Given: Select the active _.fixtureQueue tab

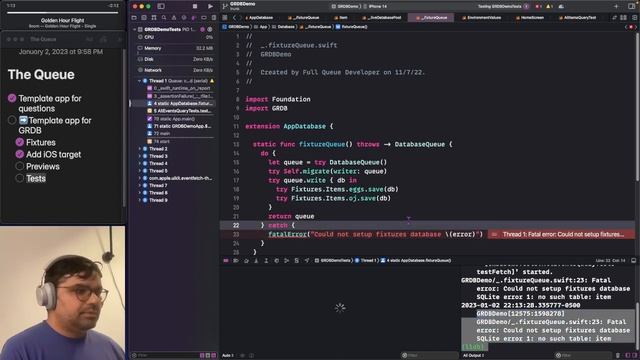Looking at the screenshot, I should [431, 18].
